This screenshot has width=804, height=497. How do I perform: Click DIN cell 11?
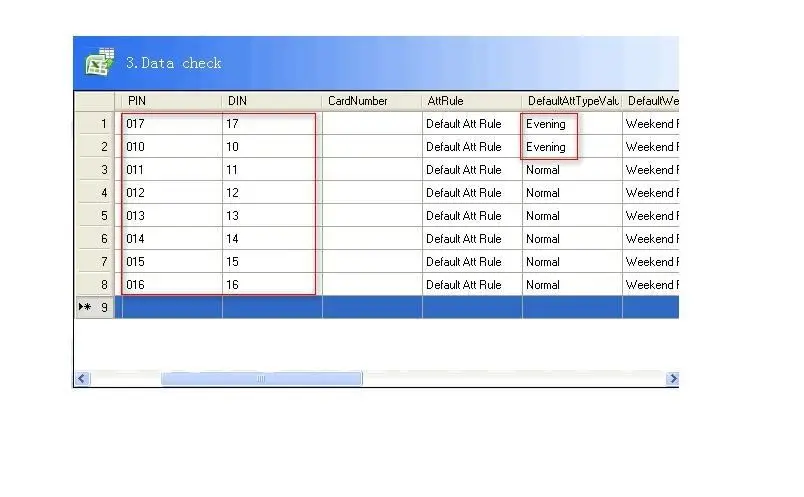[x=272, y=170]
